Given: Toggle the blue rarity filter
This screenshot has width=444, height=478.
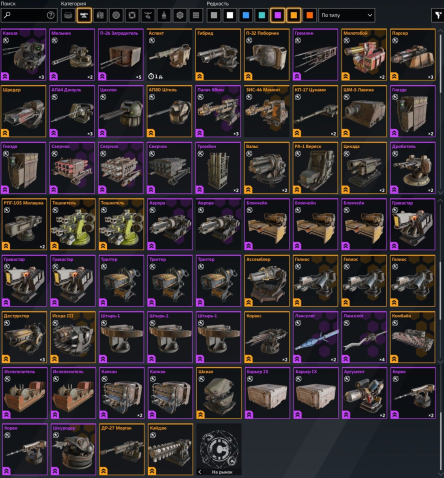Looking at the screenshot, I should [x=246, y=15].
